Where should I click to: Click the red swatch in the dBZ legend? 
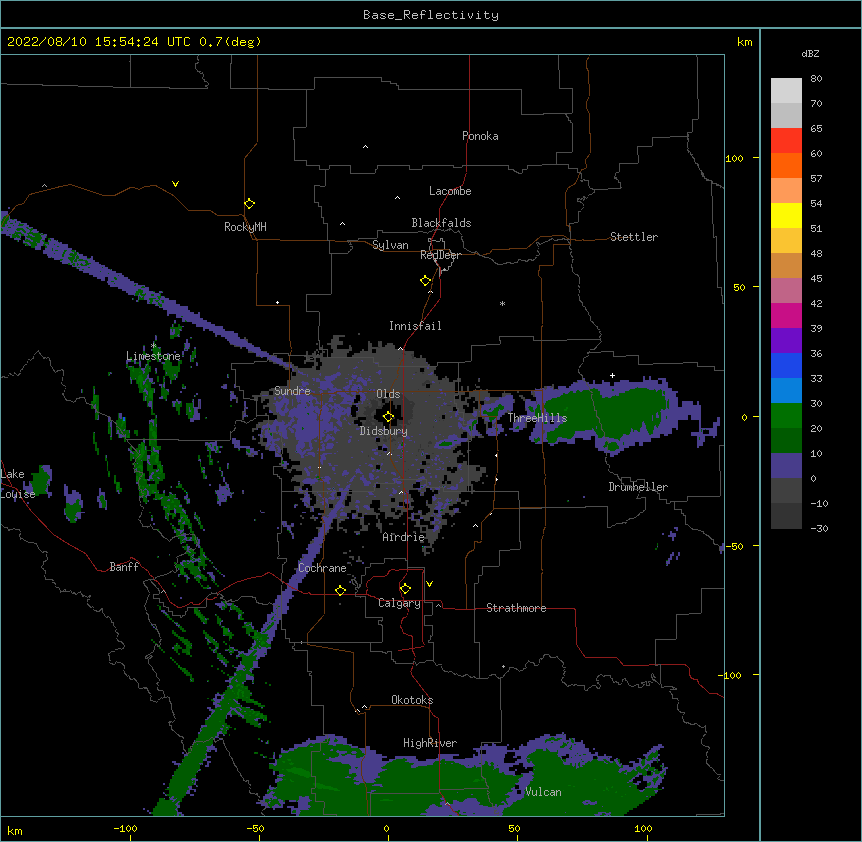(786, 141)
